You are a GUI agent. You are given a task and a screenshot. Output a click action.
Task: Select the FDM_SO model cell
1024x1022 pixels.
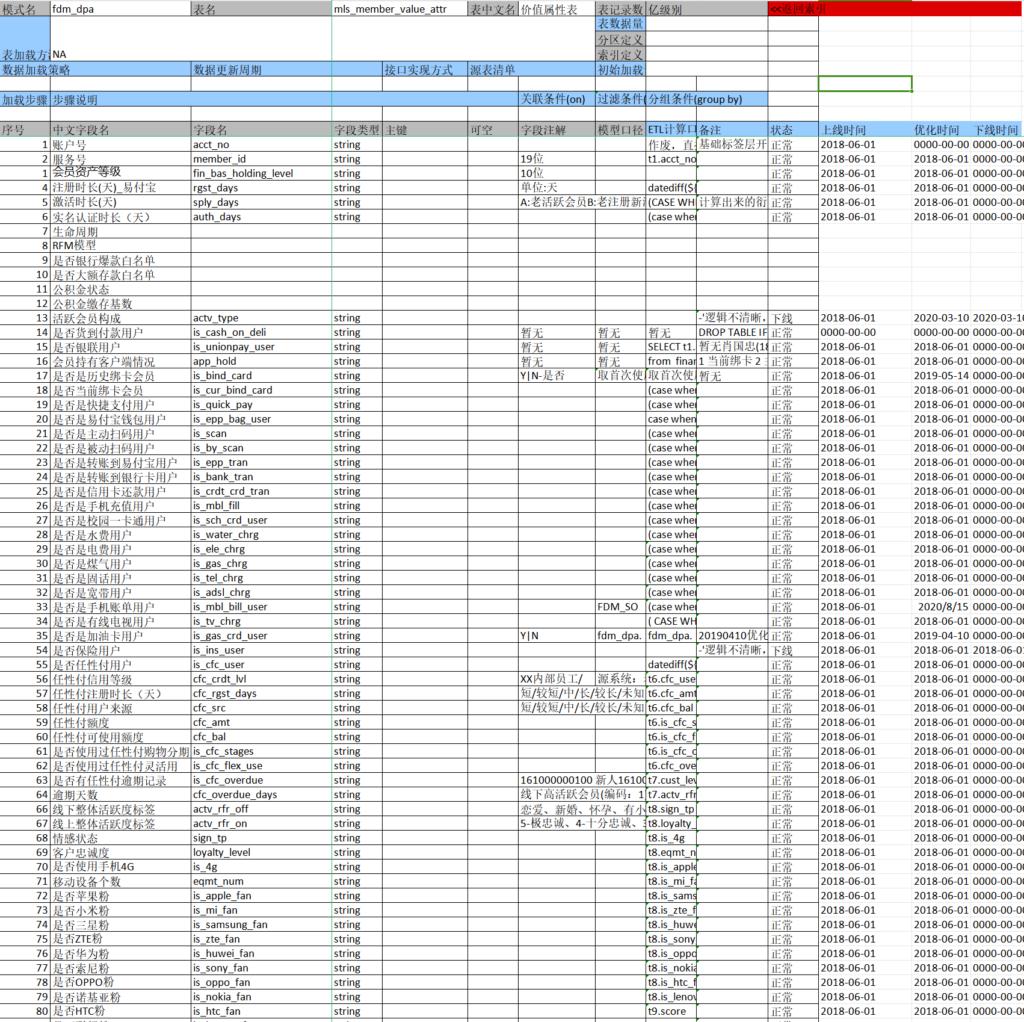620,607
